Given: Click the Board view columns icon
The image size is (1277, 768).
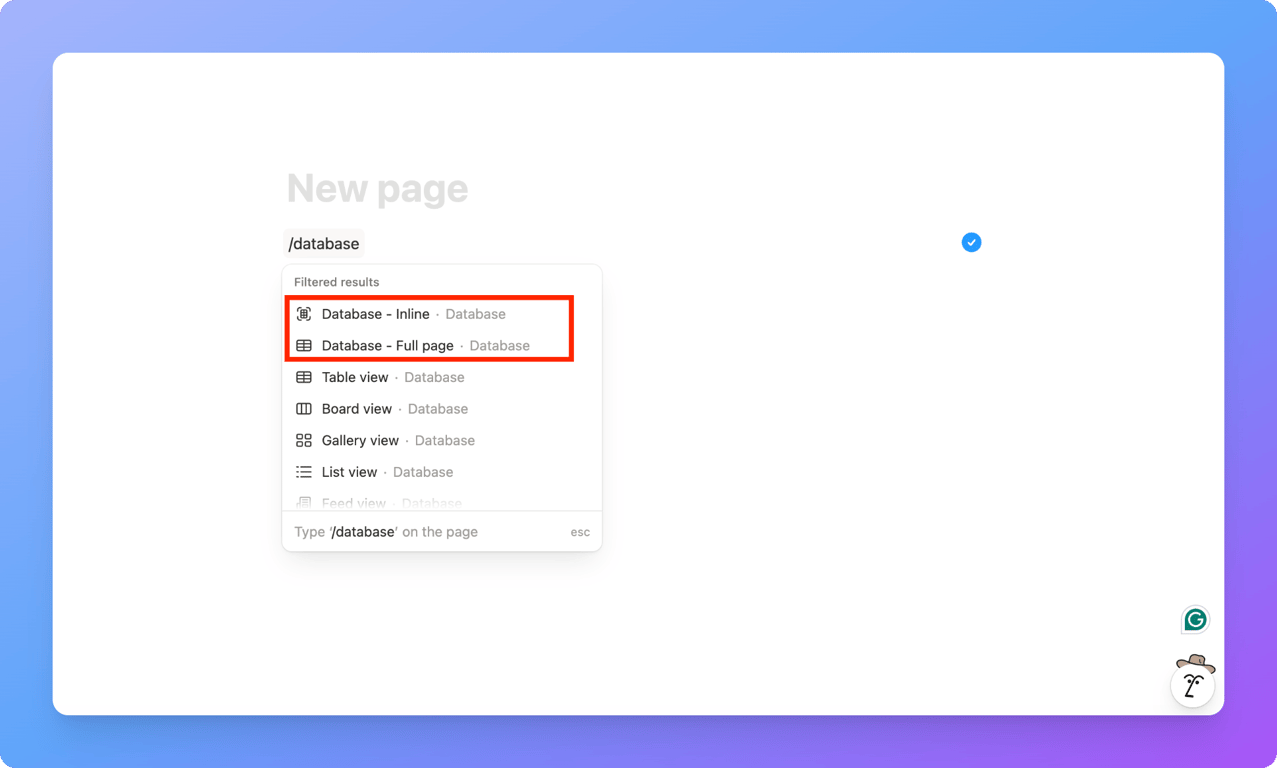Looking at the screenshot, I should pyautogui.click(x=303, y=409).
